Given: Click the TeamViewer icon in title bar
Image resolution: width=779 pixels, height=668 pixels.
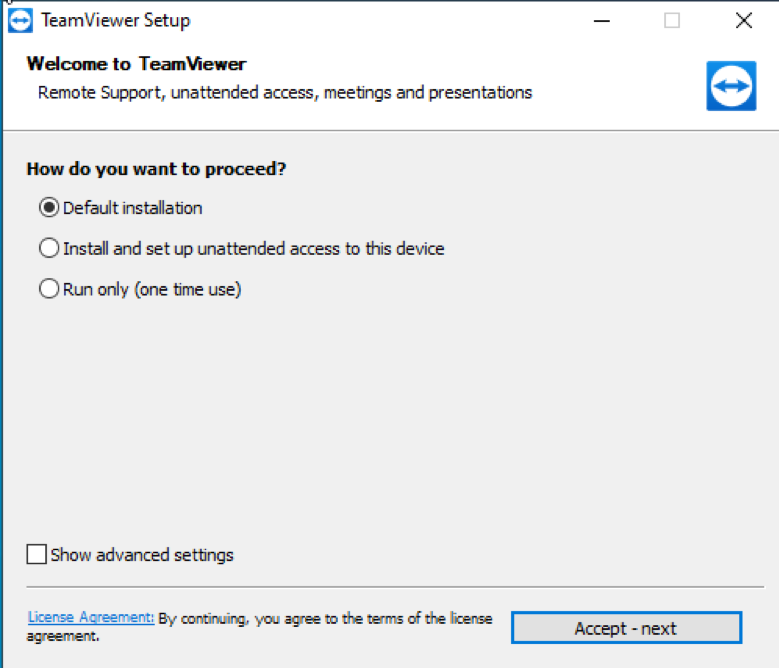Looking at the screenshot, I should 20,20.
